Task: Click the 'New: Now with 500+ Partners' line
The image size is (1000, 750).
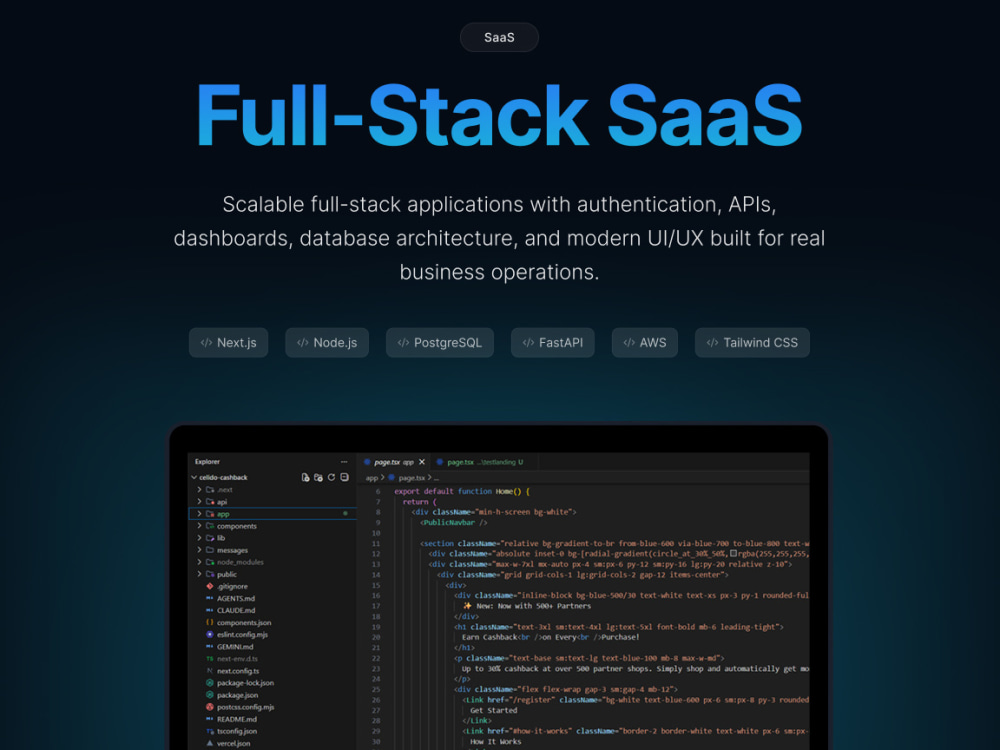Action: tap(527, 606)
